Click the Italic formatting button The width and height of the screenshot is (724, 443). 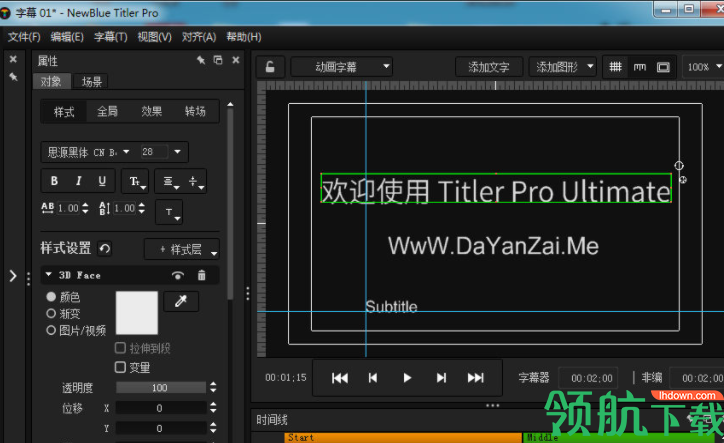pos(78,181)
